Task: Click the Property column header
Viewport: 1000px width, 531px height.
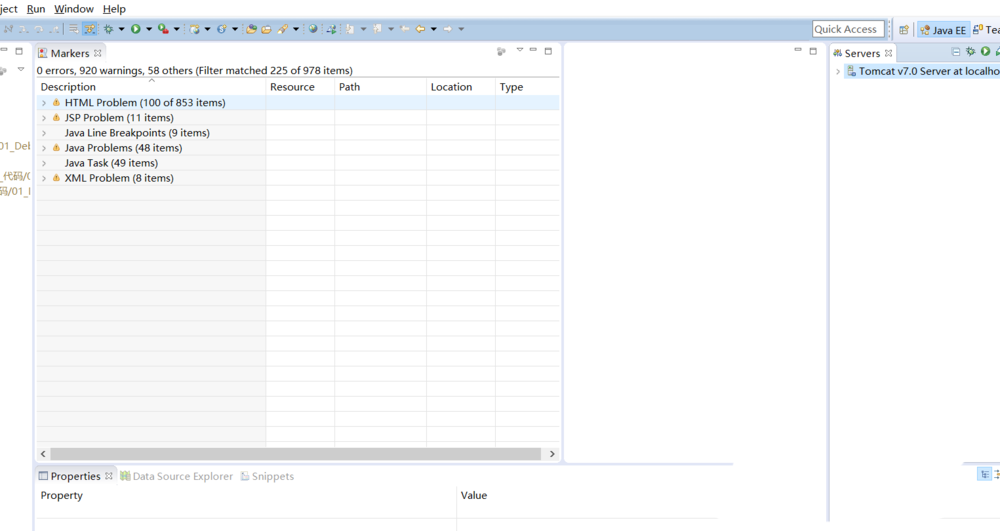Action: click(246, 495)
